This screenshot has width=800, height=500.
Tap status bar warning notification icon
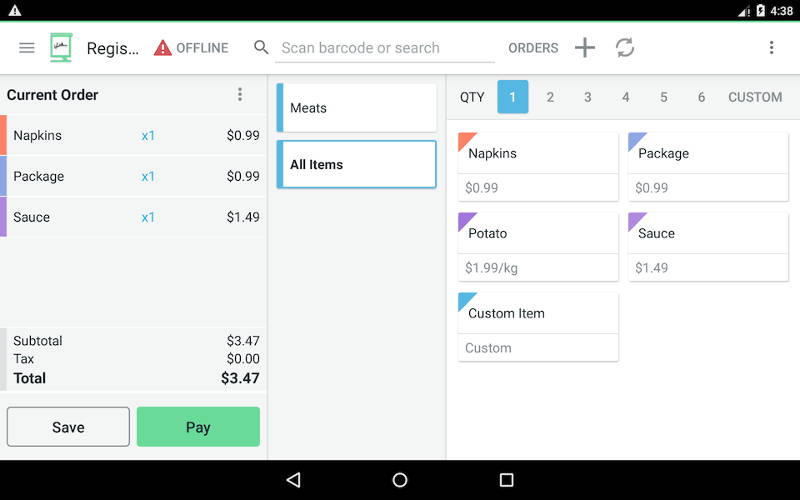pos(15,10)
